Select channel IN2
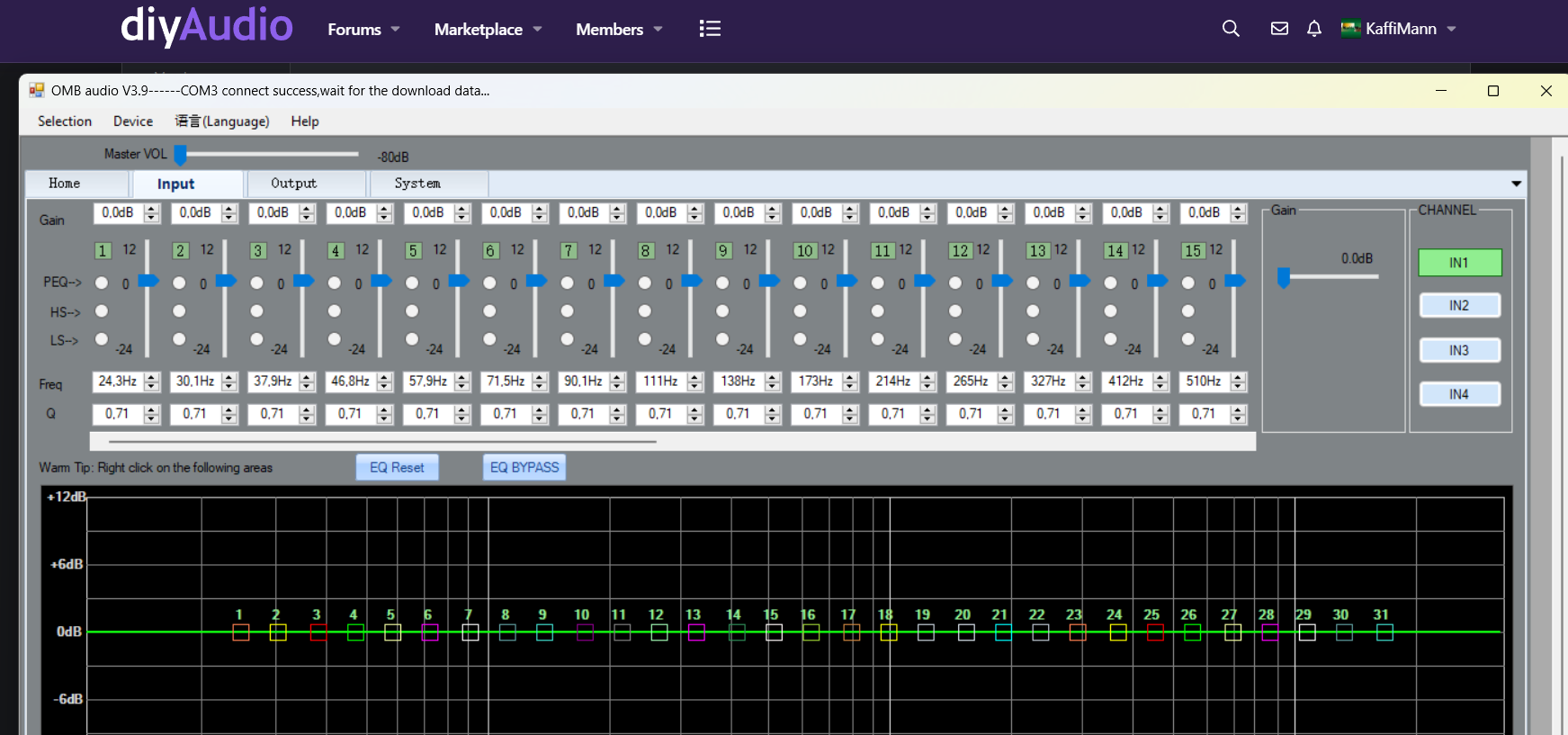 pyautogui.click(x=1459, y=306)
